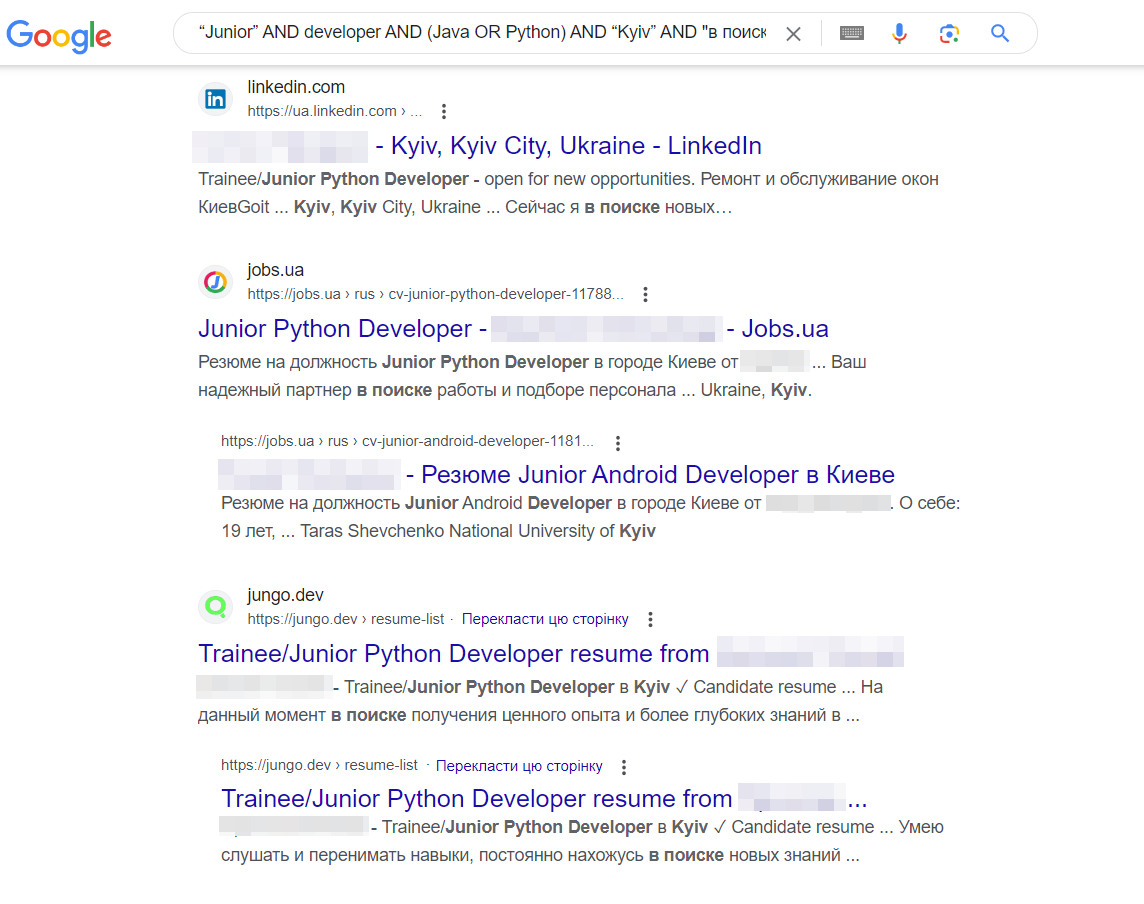Open second Trainee/Junior Python Developer resume title ending with ellipsis

[544, 798]
